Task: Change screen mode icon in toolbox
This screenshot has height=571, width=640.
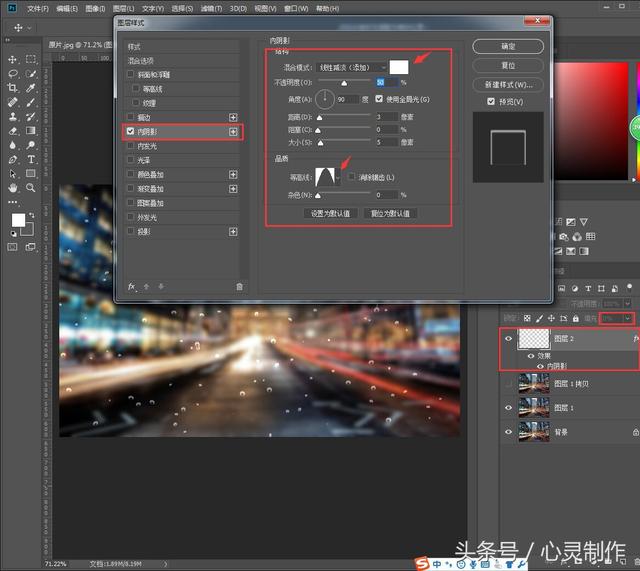Action: click(31, 247)
